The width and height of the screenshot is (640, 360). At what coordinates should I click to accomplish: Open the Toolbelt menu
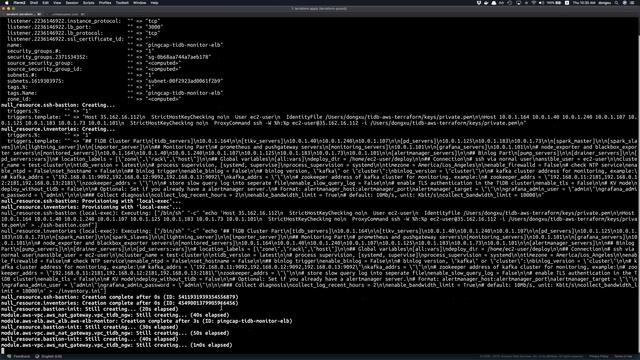122,2
